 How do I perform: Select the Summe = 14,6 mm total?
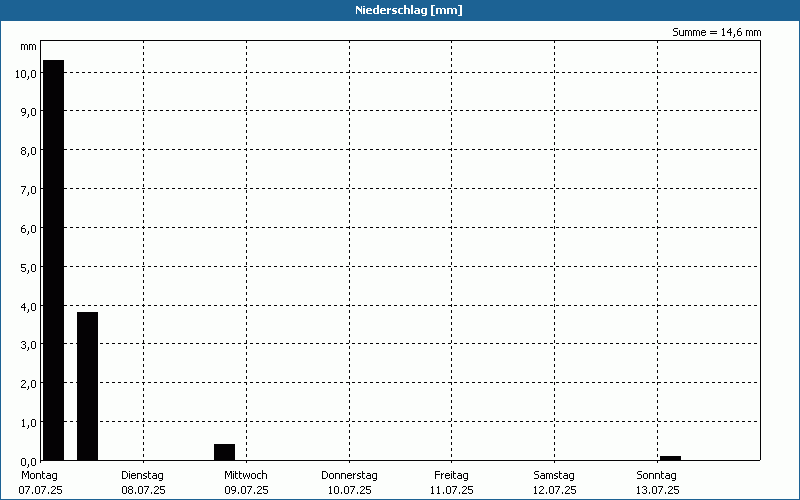click(716, 33)
